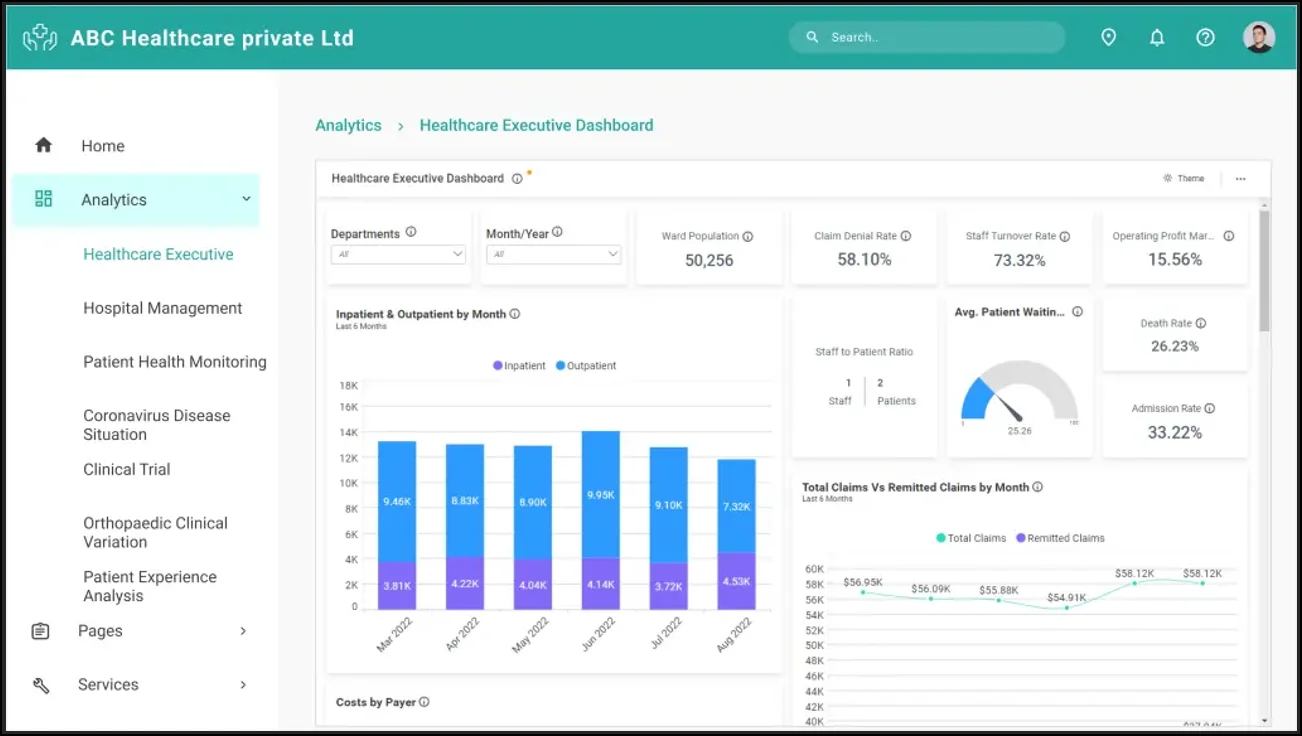Click the Staff Turnover Rate value 73.32%
The image size is (1302, 736).
(1018, 260)
